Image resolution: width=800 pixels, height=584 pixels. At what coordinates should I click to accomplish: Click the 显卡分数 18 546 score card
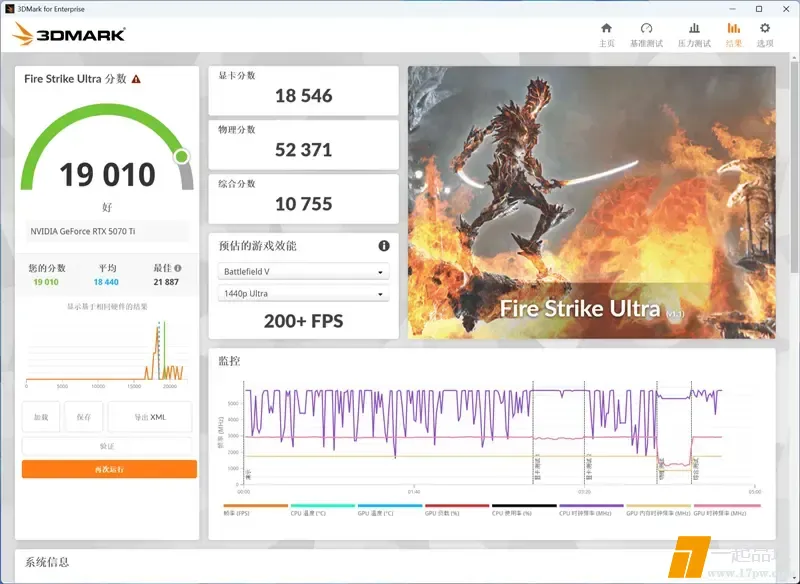(x=303, y=90)
